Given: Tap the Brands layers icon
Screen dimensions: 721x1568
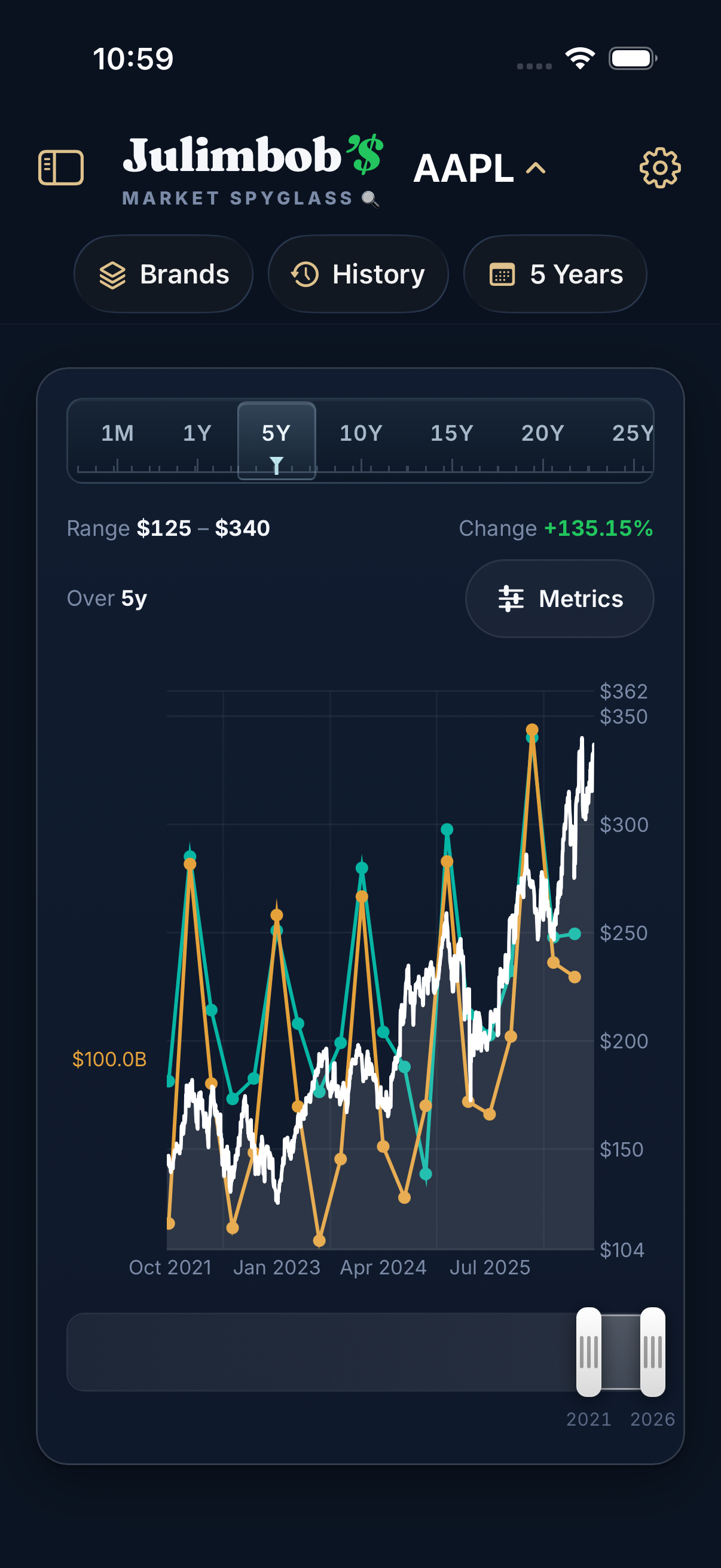Looking at the screenshot, I should click(x=112, y=274).
